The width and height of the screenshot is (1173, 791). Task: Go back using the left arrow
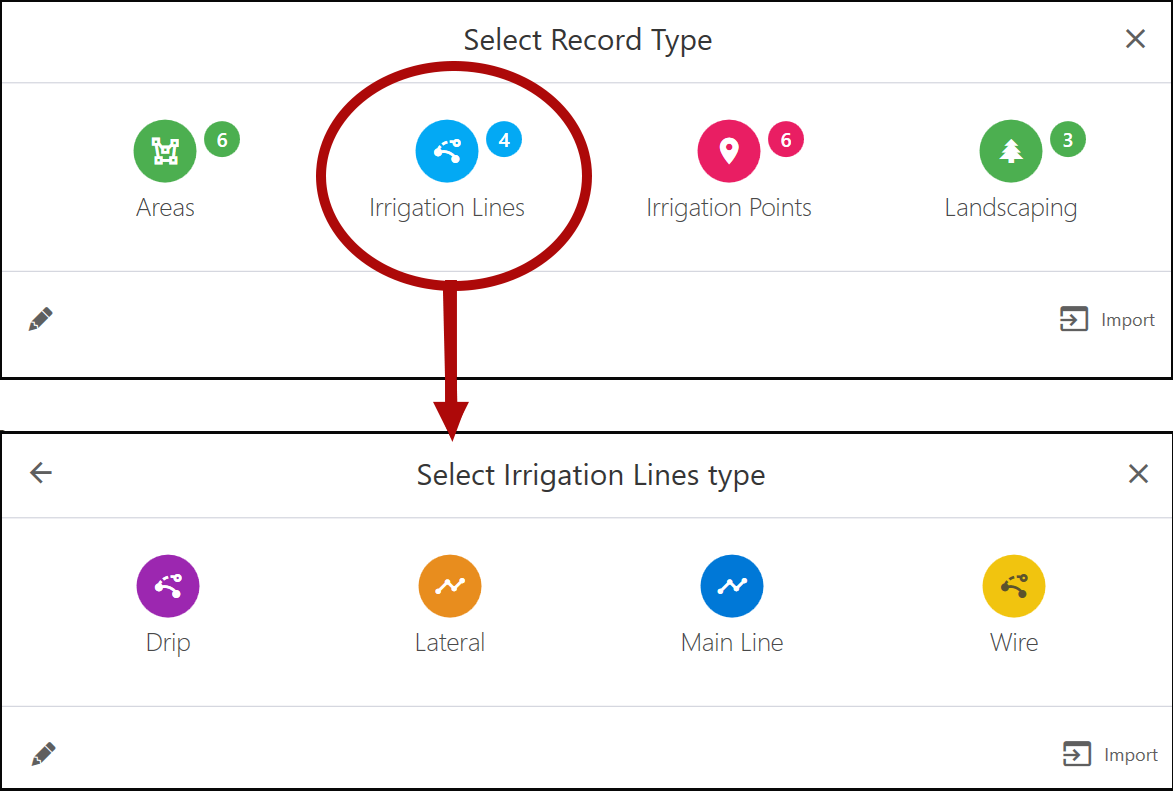click(x=41, y=473)
